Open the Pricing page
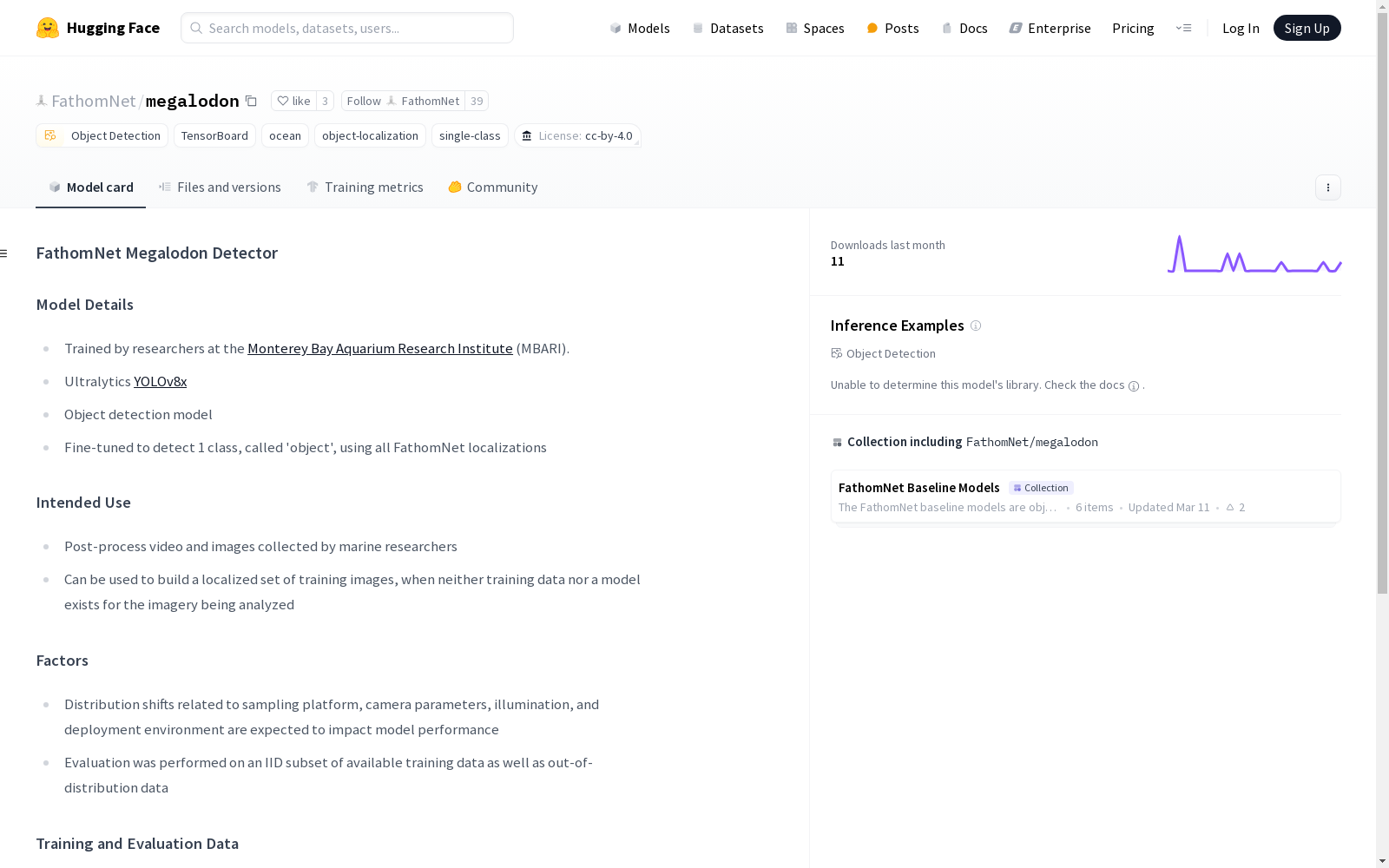 click(x=1133, y=28)
